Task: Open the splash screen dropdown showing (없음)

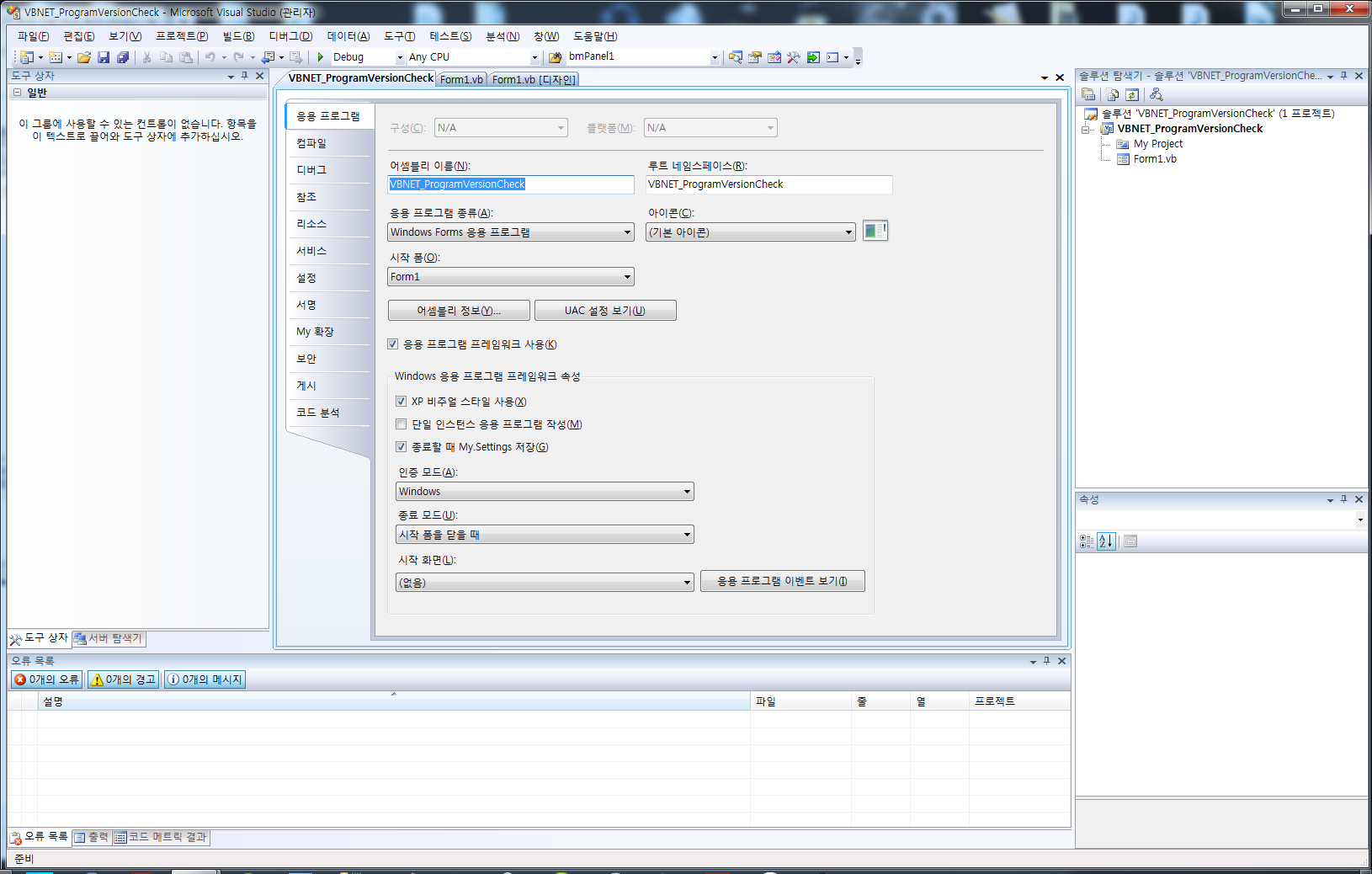Action: pyautogui.click(x=545, y=583)
